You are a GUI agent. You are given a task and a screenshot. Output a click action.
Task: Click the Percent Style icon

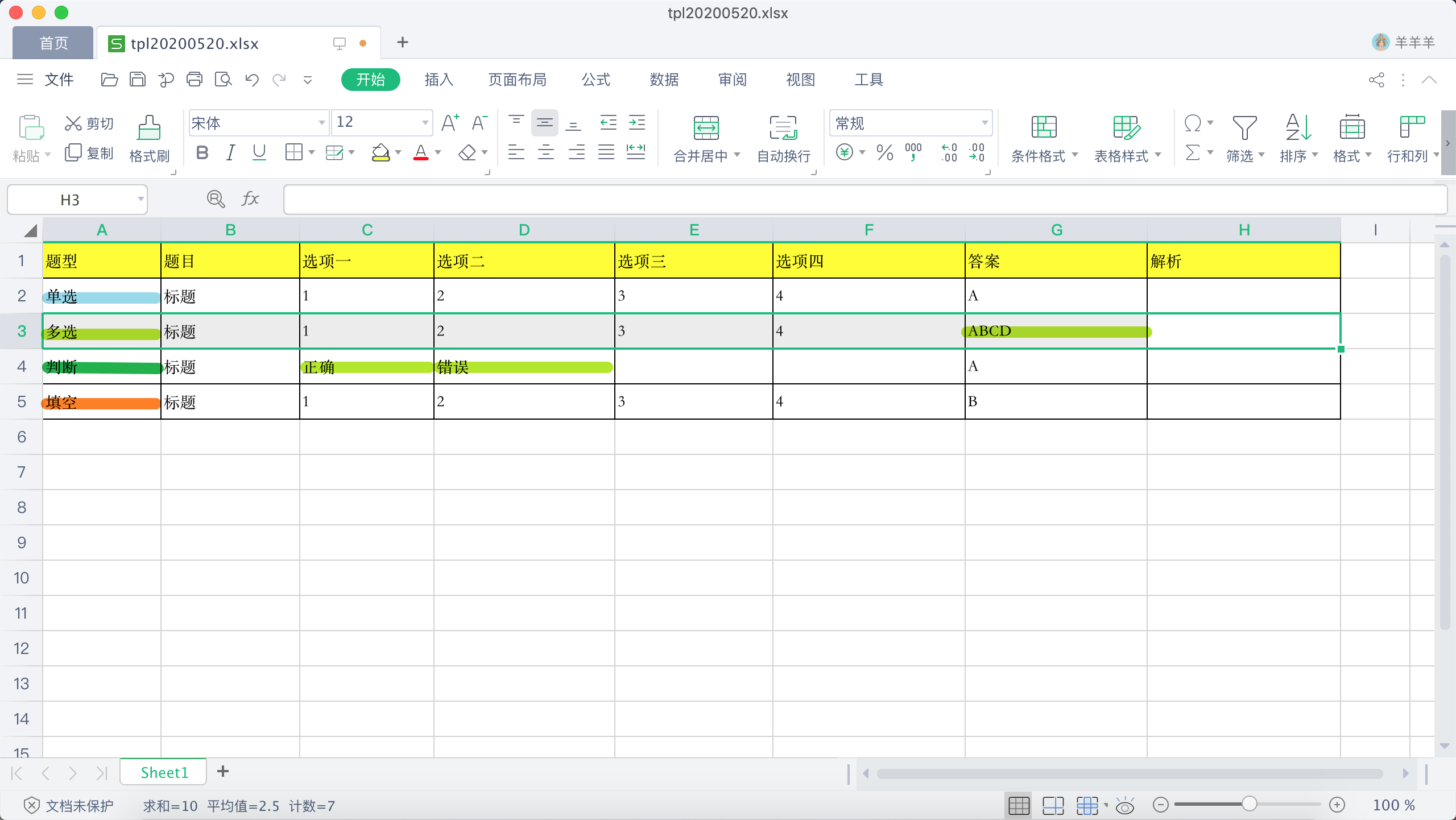click(x=884, y=152)
